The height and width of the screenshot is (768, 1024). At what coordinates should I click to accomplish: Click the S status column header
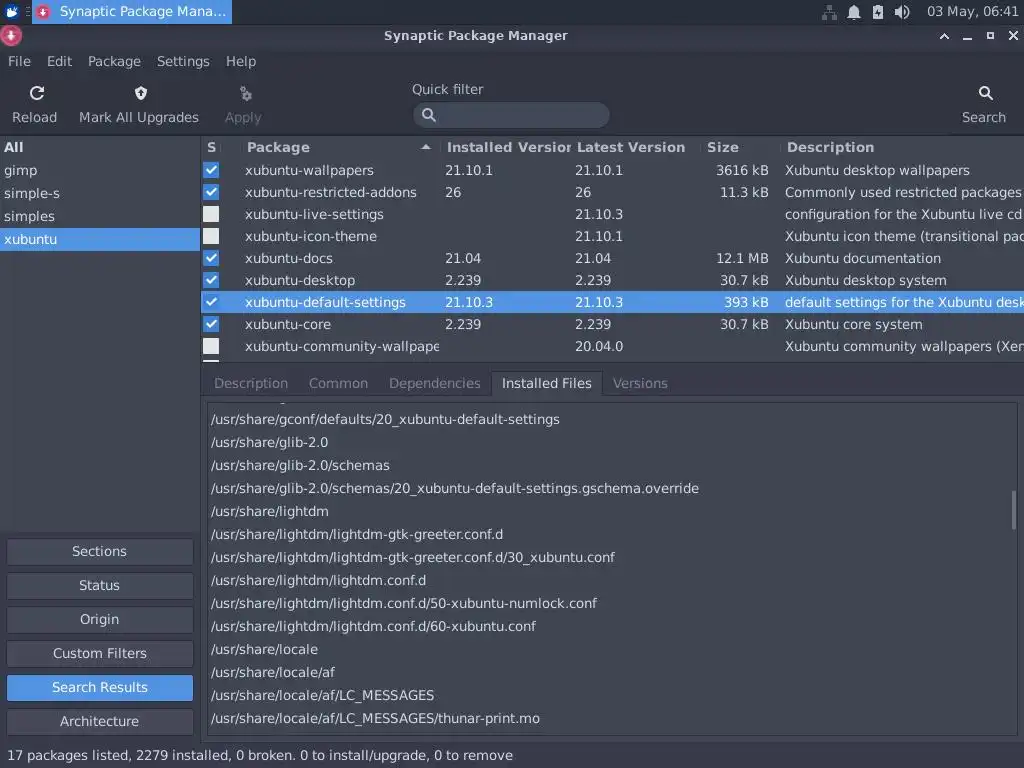pyautogui.click(x=212, y=148)
